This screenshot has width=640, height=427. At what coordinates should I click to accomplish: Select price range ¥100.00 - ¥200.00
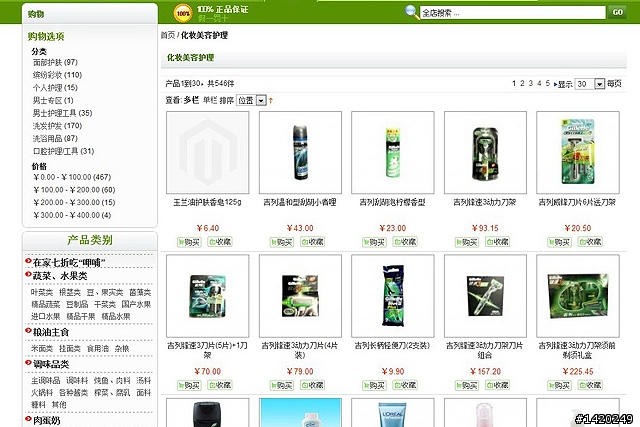pyautogui.click(x=74, y=189)
